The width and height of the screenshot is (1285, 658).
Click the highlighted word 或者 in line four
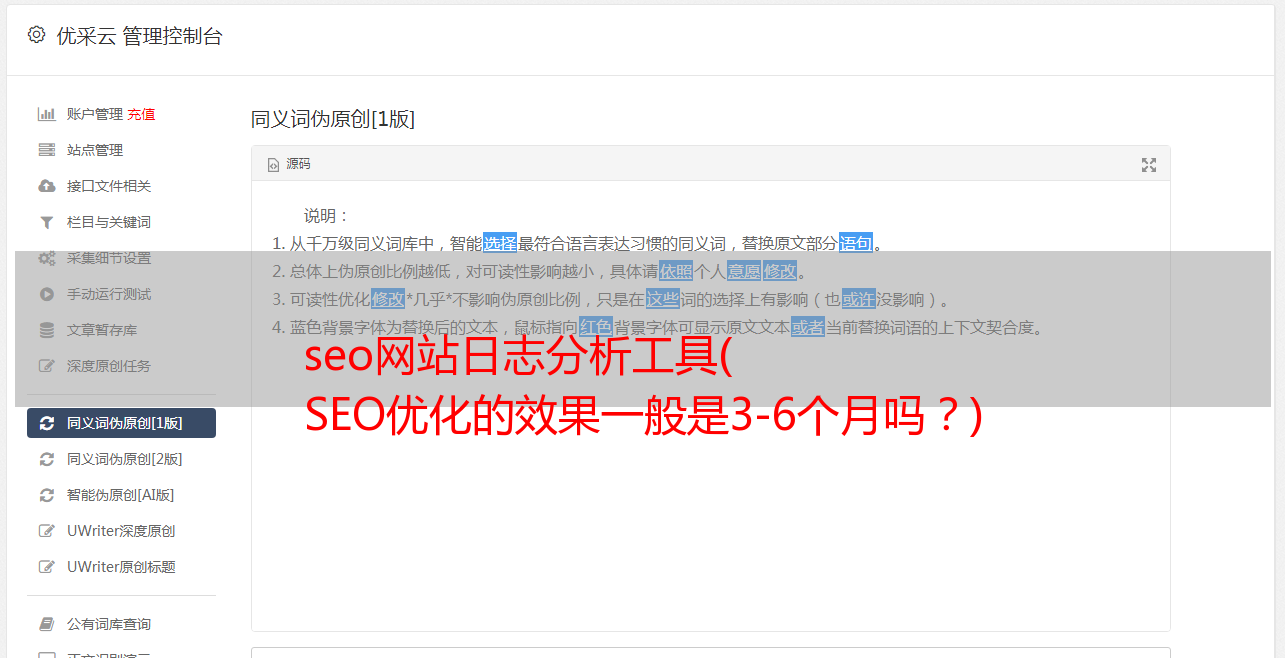(808, 327)
